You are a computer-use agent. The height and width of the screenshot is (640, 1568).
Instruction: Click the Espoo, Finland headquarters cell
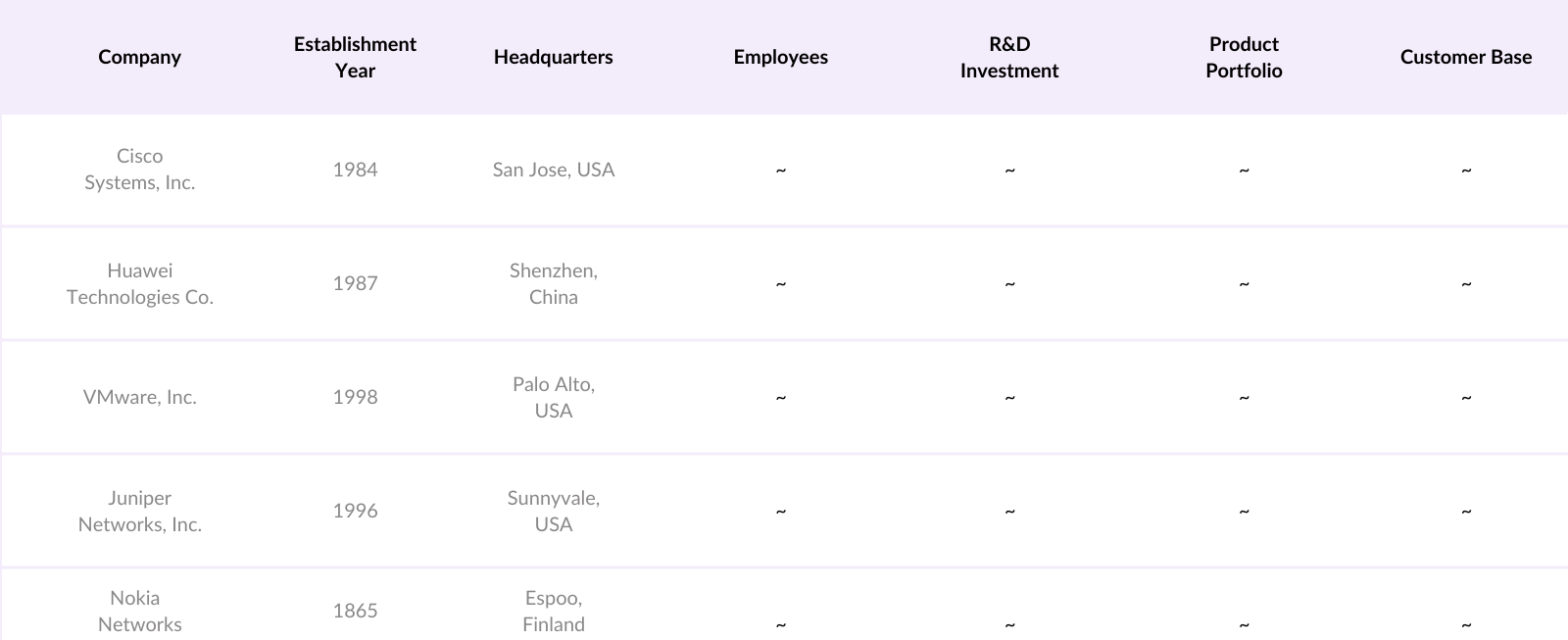[x=553, y=611]
